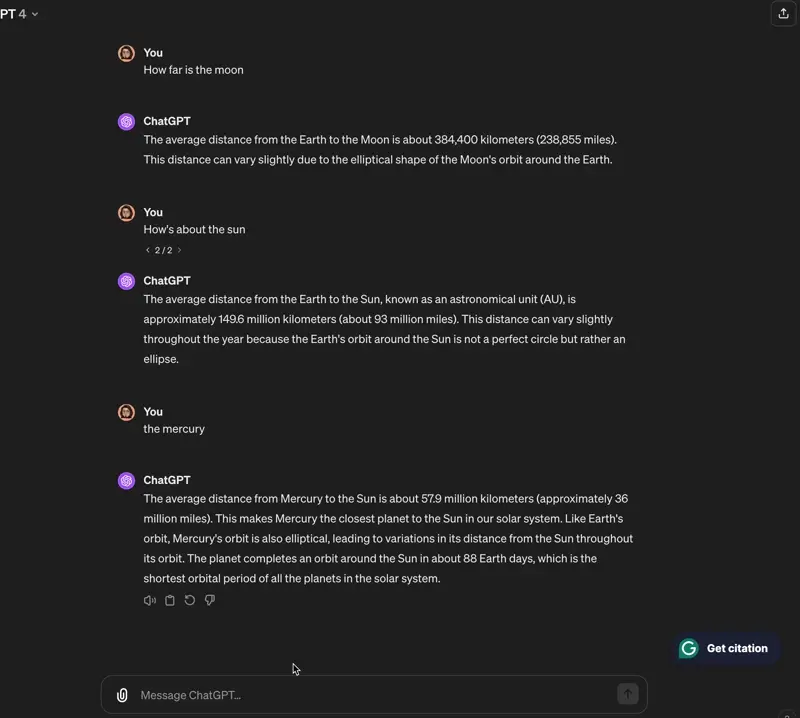Go to previous version of edited message
800x718 pixels.
click(148, 250)
